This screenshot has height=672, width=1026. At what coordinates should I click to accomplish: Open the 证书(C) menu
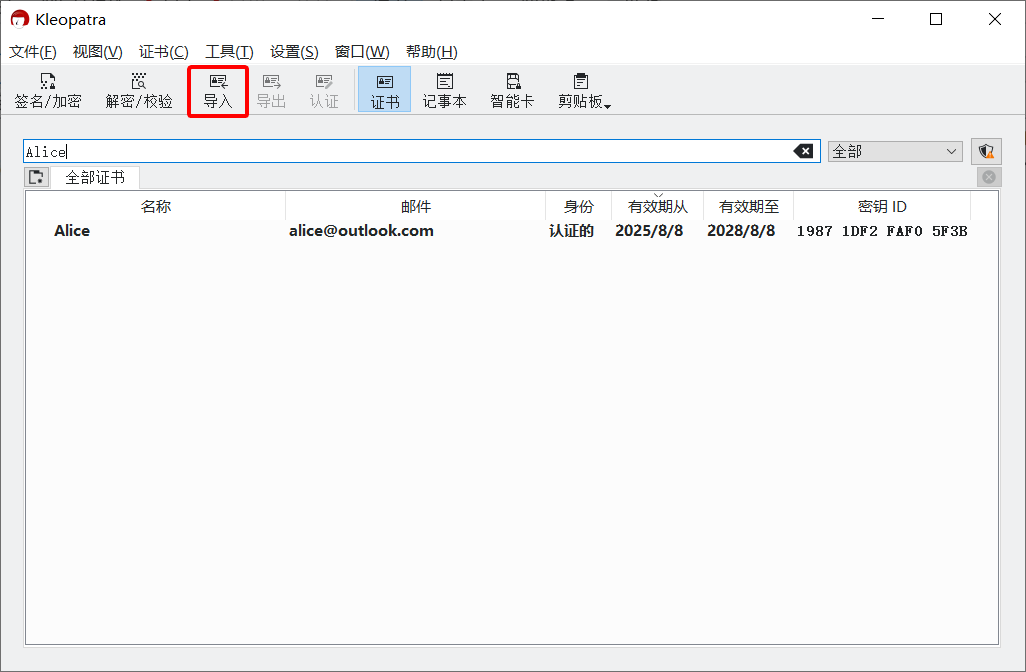pyautogui.click(x=163, y=52)
